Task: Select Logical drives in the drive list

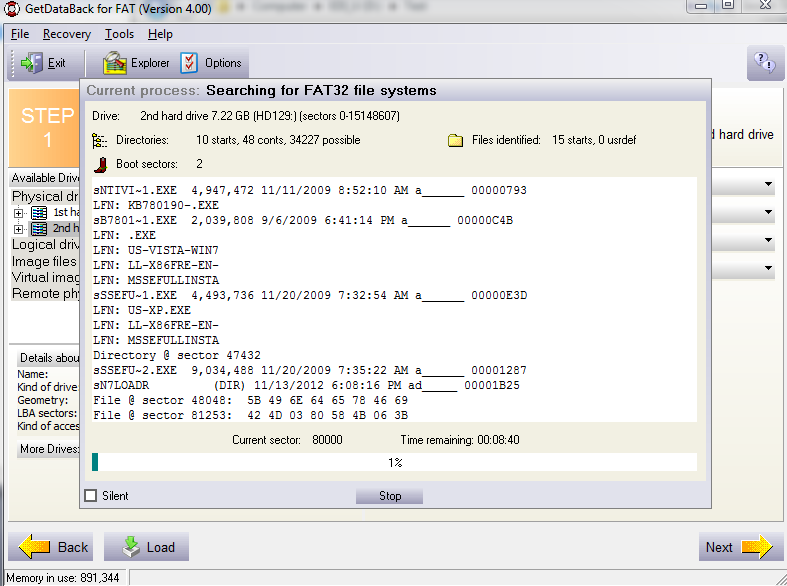Action: coord(45,244)
